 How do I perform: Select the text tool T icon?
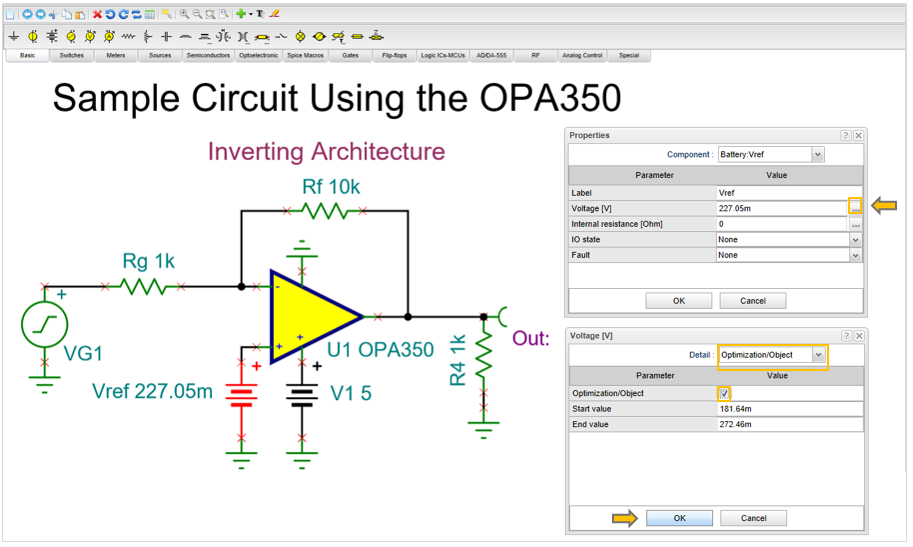click(x=260, y=15)
